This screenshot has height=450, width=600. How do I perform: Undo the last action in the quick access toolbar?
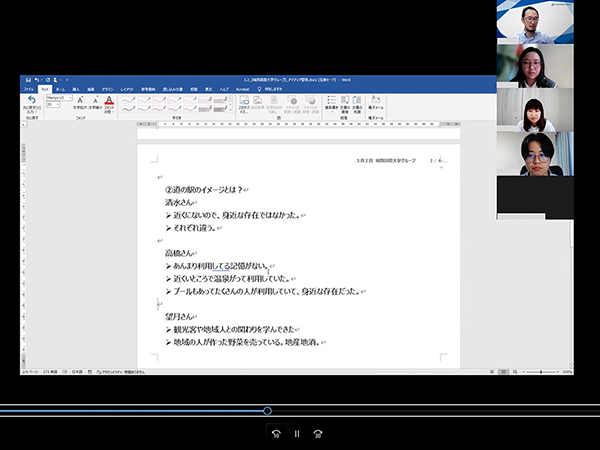pyautogui.click(x=37, y=80)
